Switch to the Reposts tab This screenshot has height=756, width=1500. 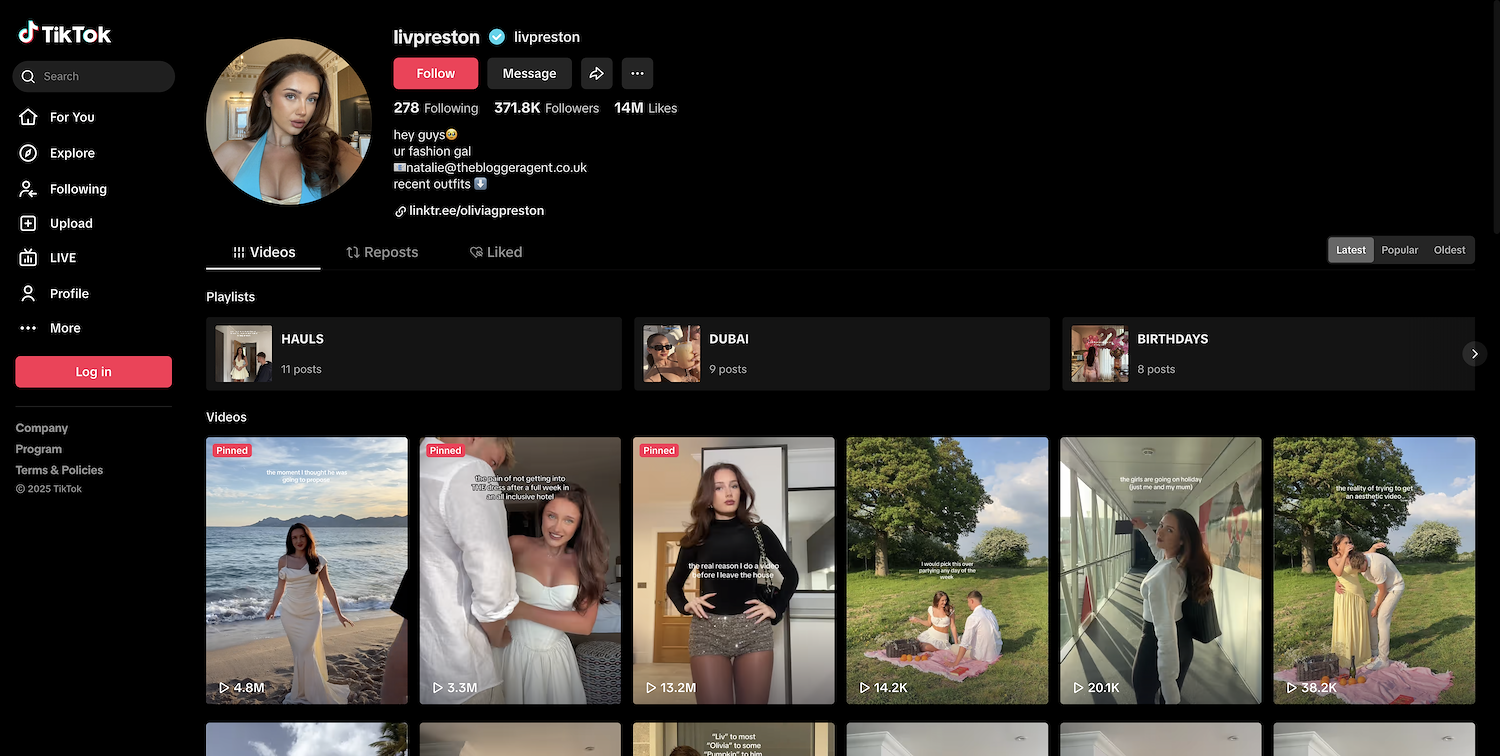point(382,252)
